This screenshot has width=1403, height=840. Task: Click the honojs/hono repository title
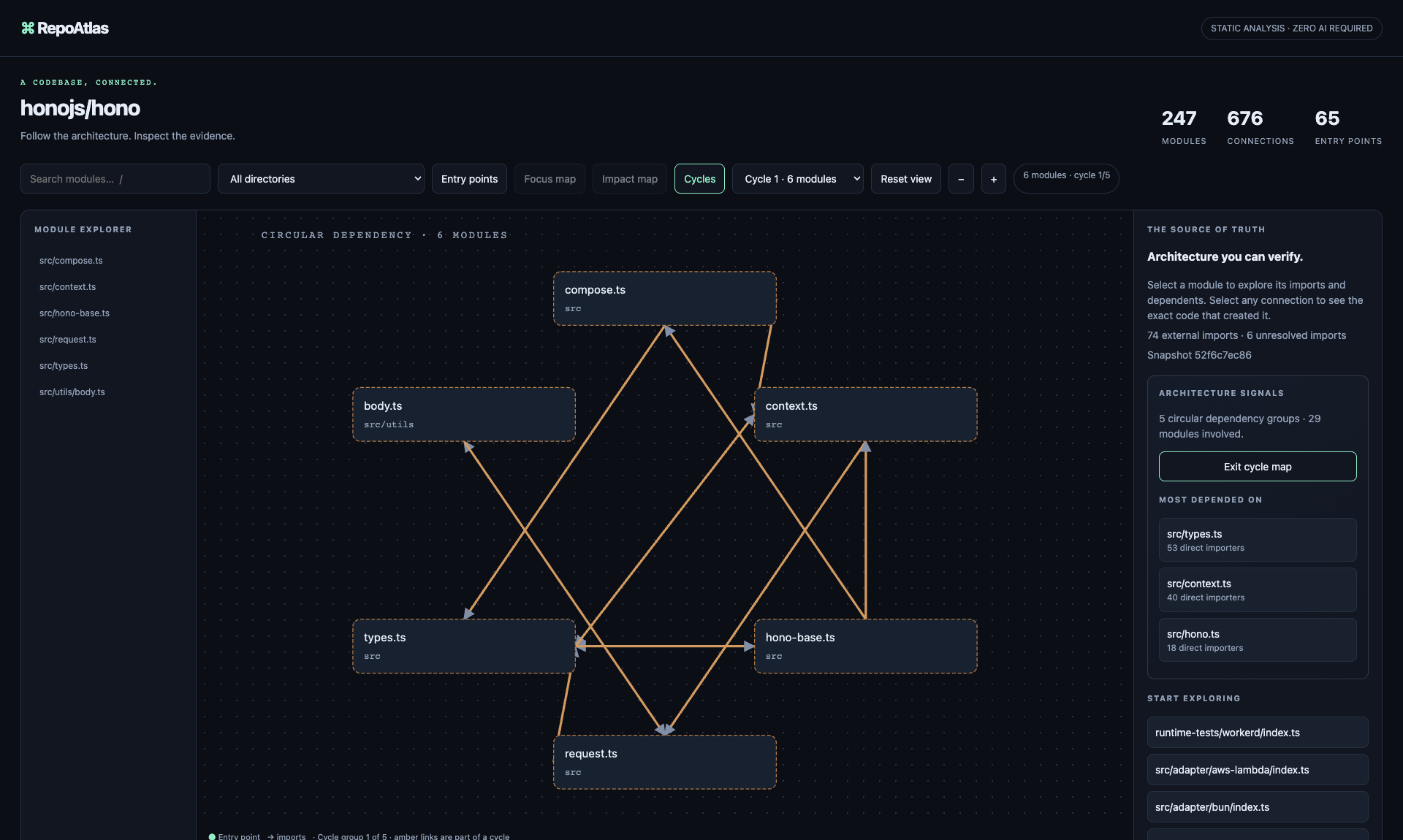[80, 108]
